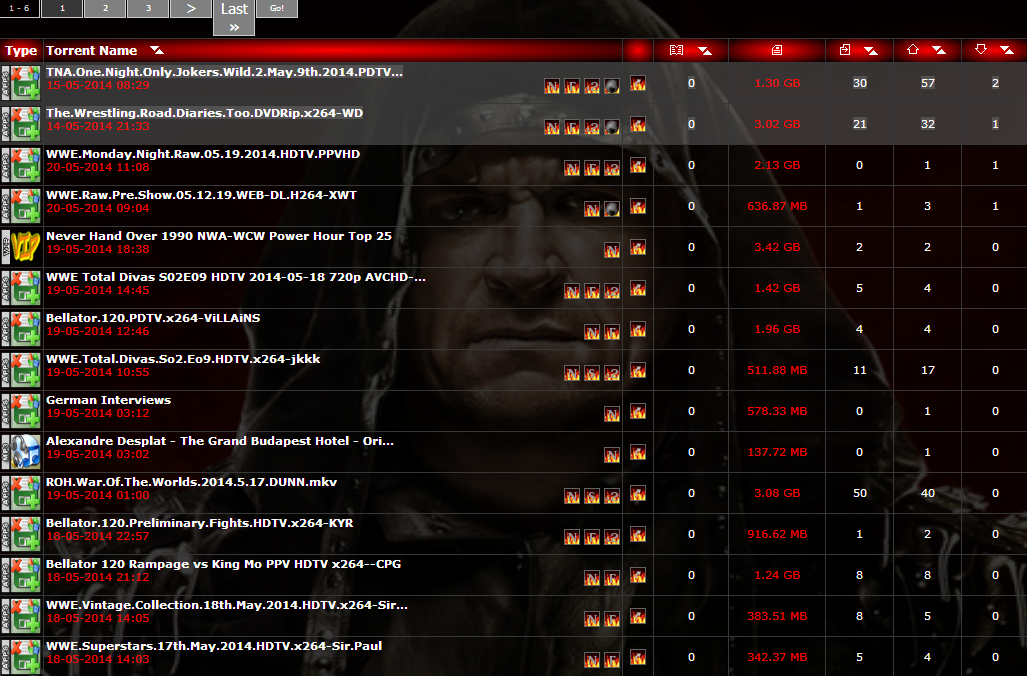Open WWE Total Divas S02E09 720p AVCHD link
The image size is (1027, 676).
pyautogui.click(x=236, y=277)
